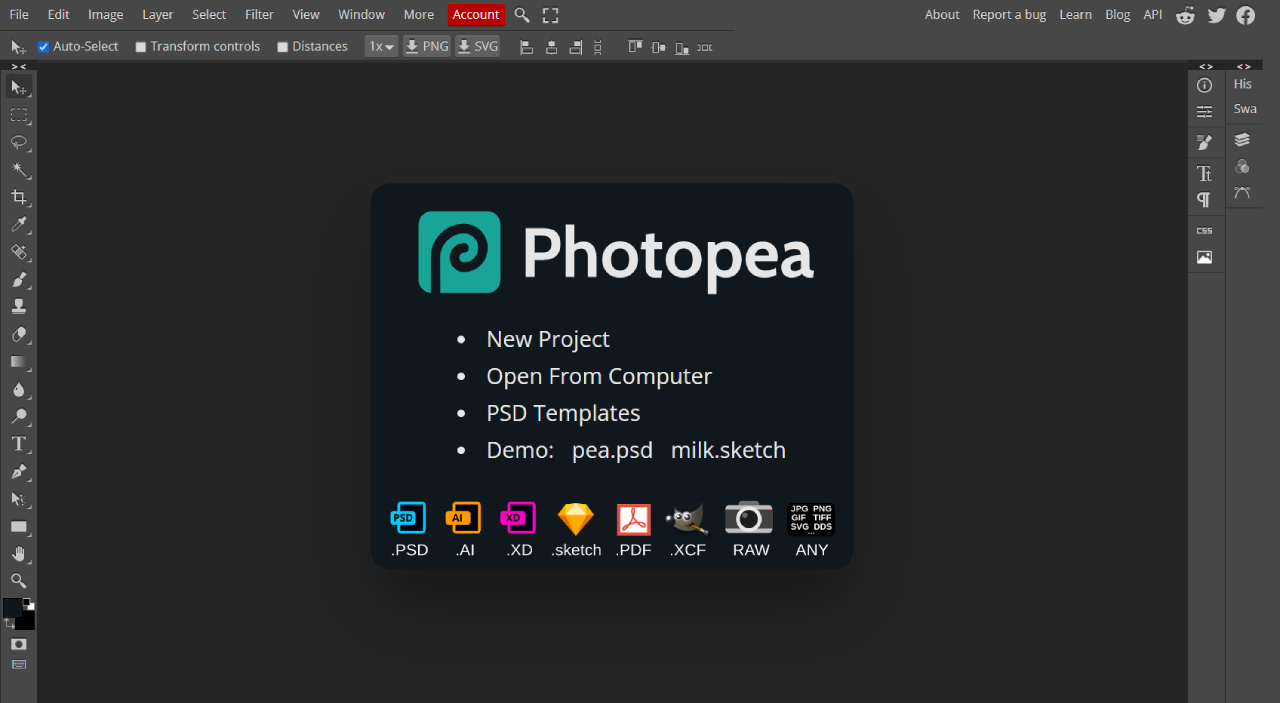Click New Project link
Viewport: 1280px width, 703px height.
(548, 339)
